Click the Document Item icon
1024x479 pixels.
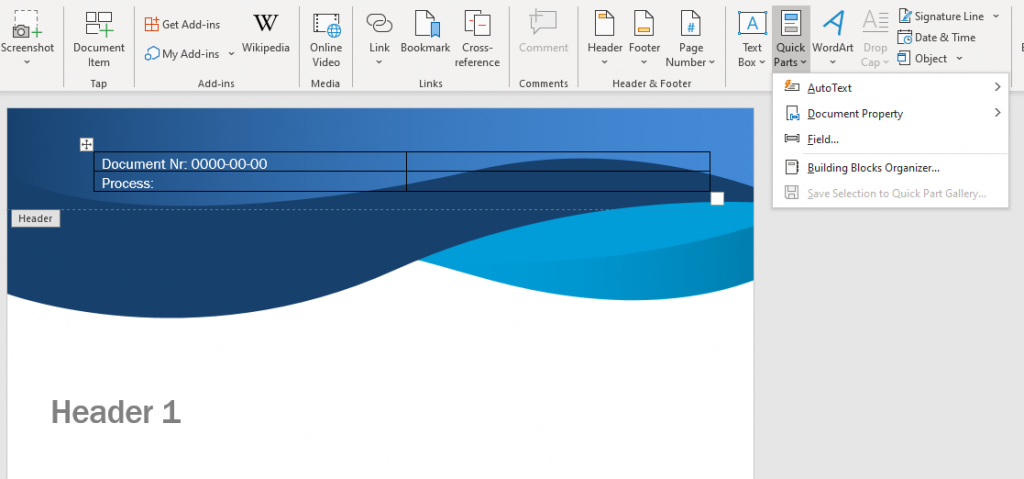(x=99, y=24)
